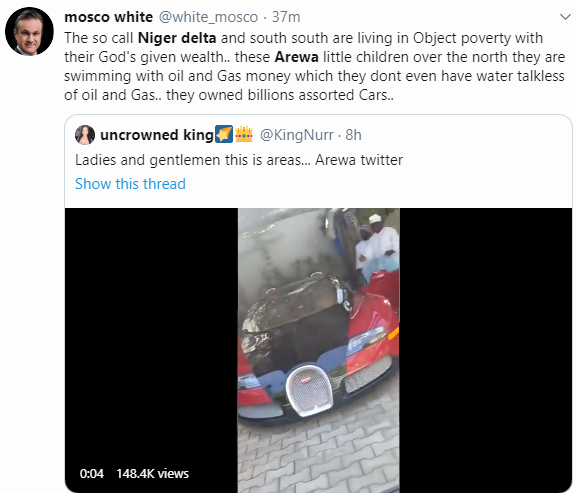Viewport: 576px width, 493px height.
Task: Open the @white_mosco handle
Action: pos(208,17)
